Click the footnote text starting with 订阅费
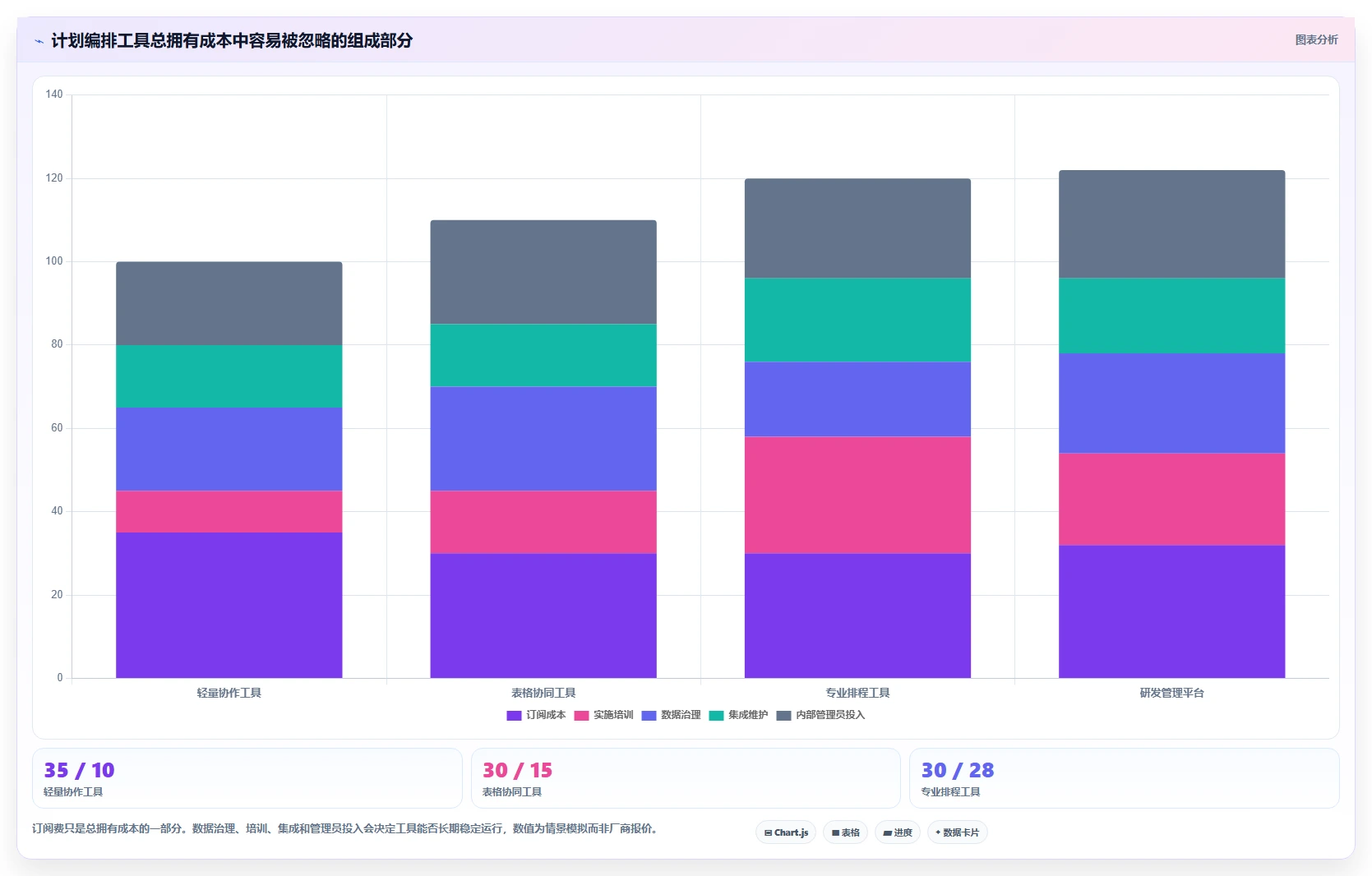This screenshot has width=1372, height=876. [346, 828]
